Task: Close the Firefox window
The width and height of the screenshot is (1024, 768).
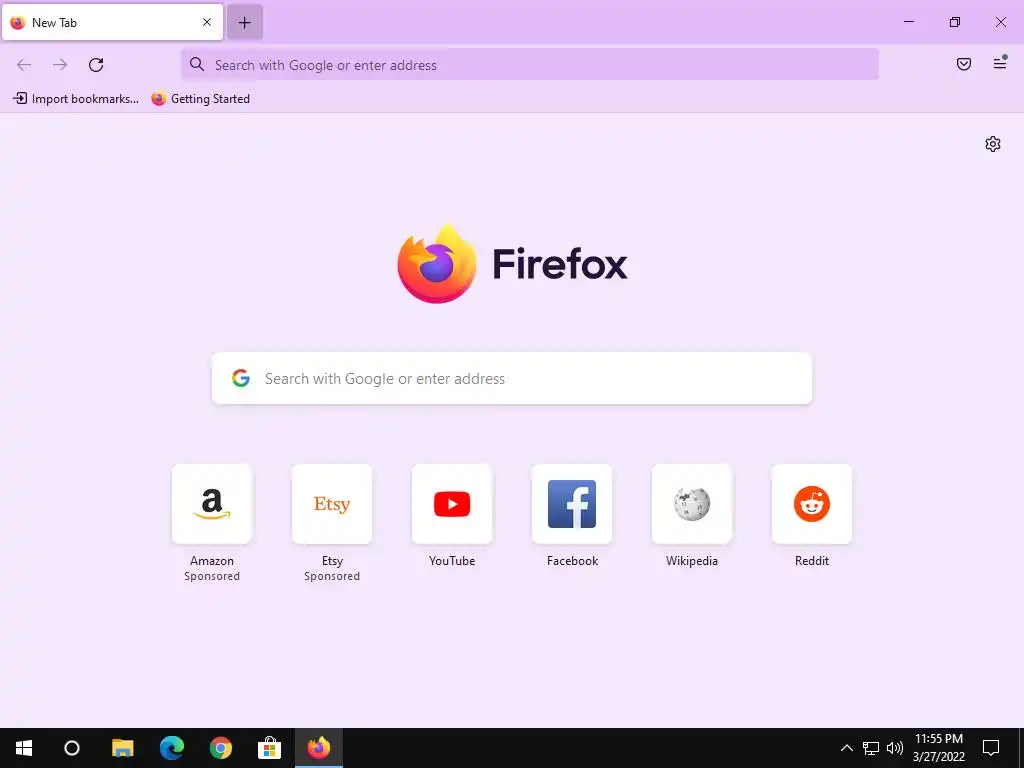Action: tap(1000, 22)
